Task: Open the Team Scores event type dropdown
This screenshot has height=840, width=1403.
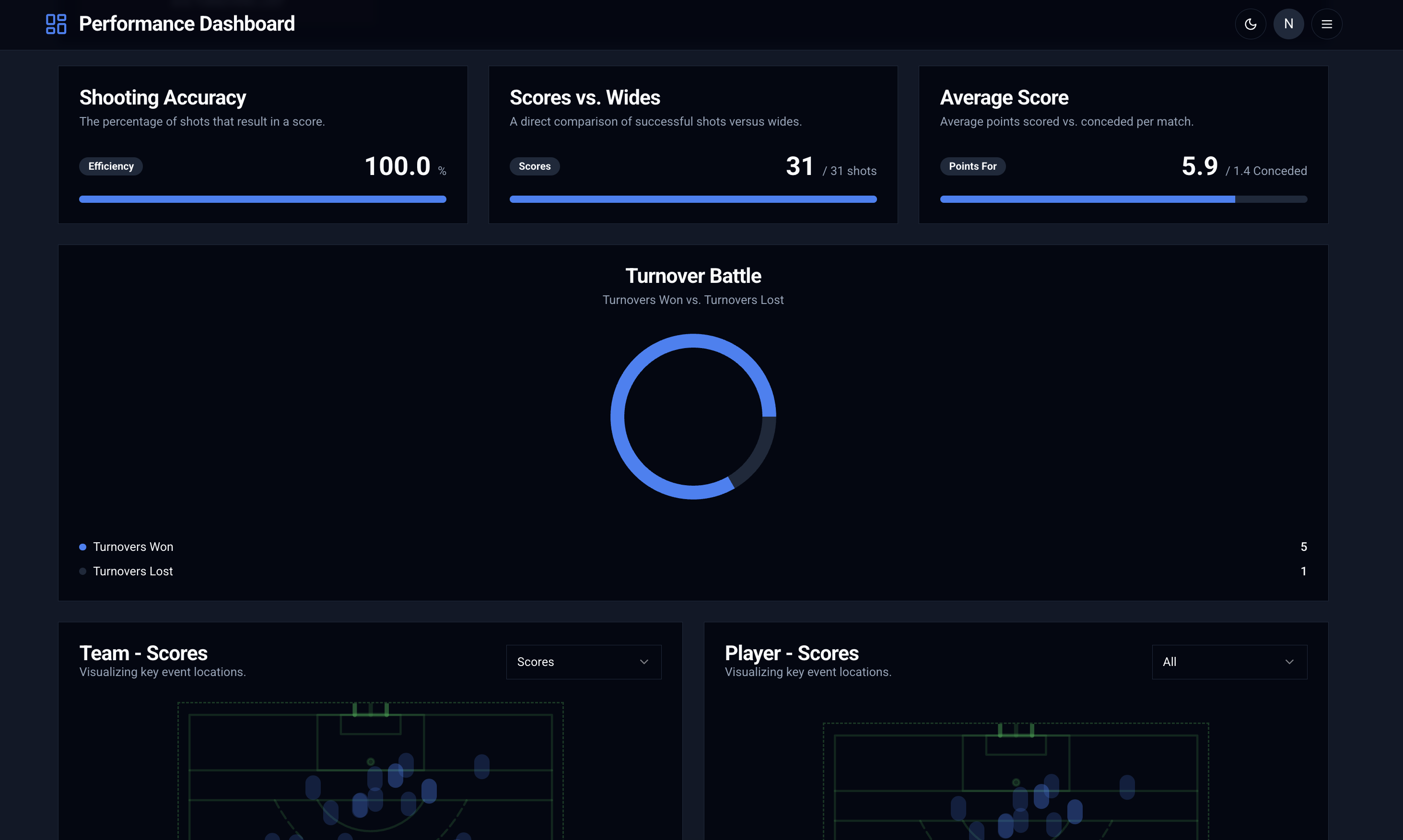Action: point(583,662)
